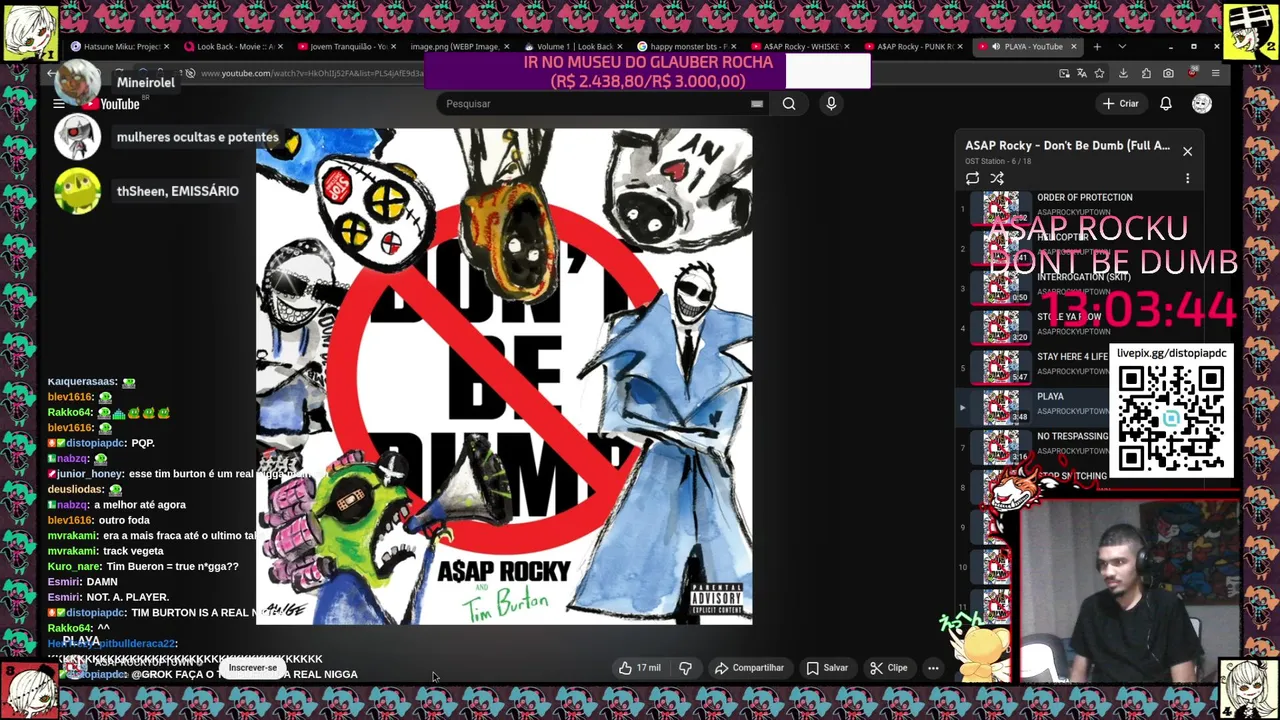Open the browser downloads icon
This screenshot has height=720, width=1280.
[1123, 73]
